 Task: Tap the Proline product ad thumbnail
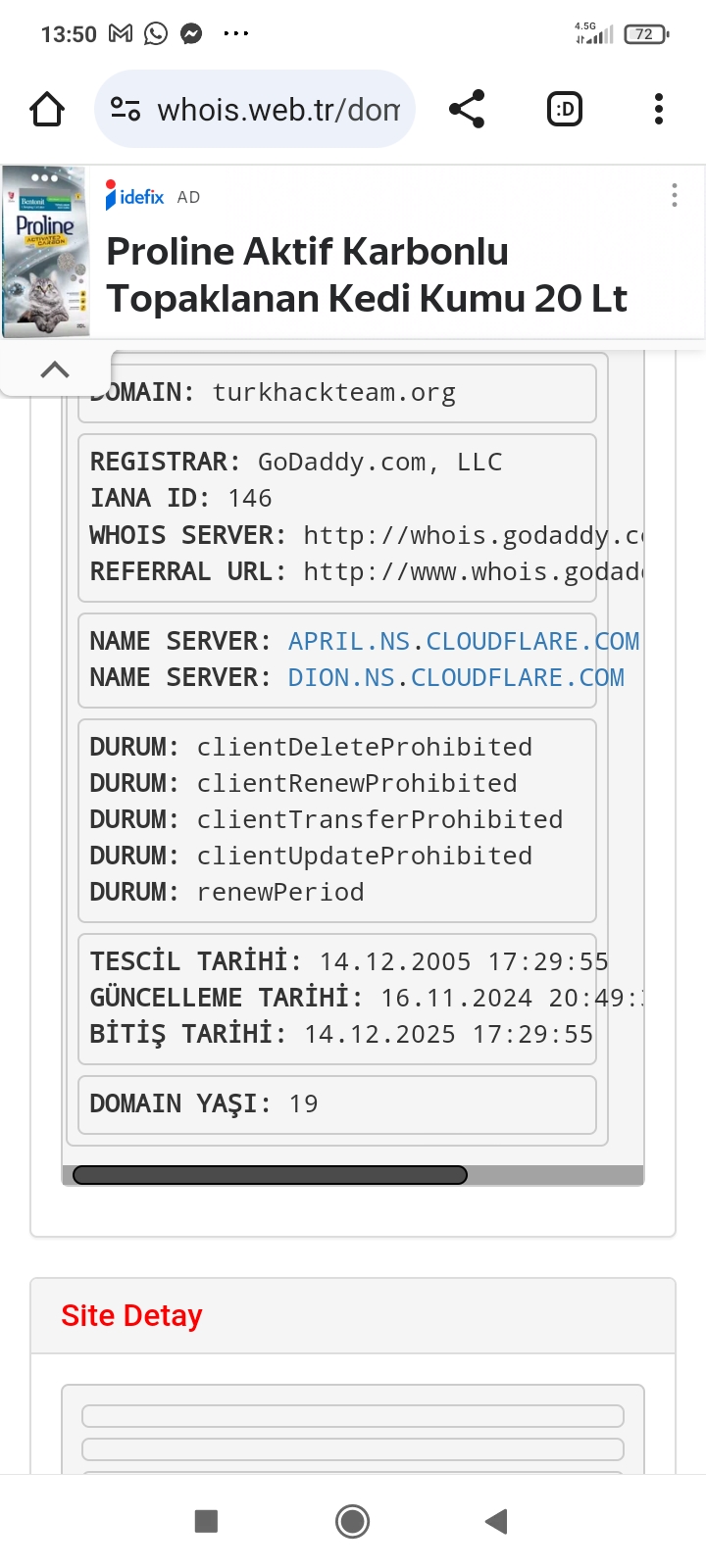[x=45, y=252]
